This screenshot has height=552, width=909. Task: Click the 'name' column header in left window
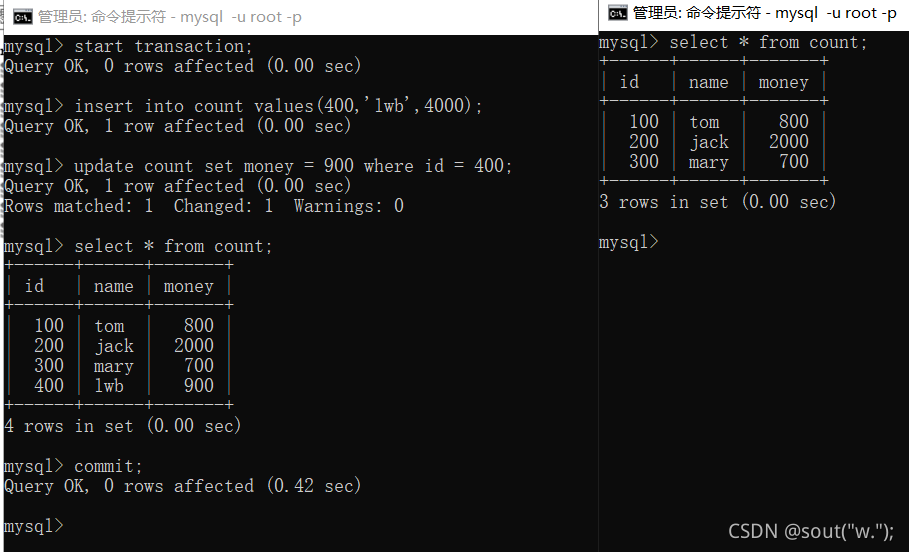pyautogui.click(x=114, y=286)
